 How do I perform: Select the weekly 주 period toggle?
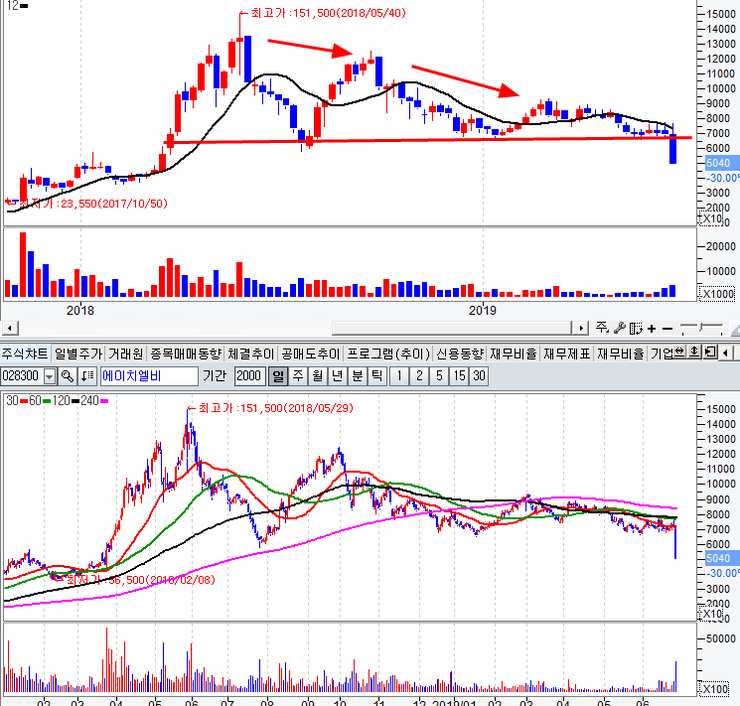click(298, 376)
